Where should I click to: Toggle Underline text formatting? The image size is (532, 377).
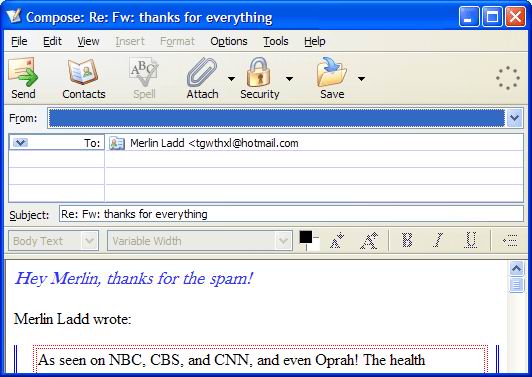(471, 240)
